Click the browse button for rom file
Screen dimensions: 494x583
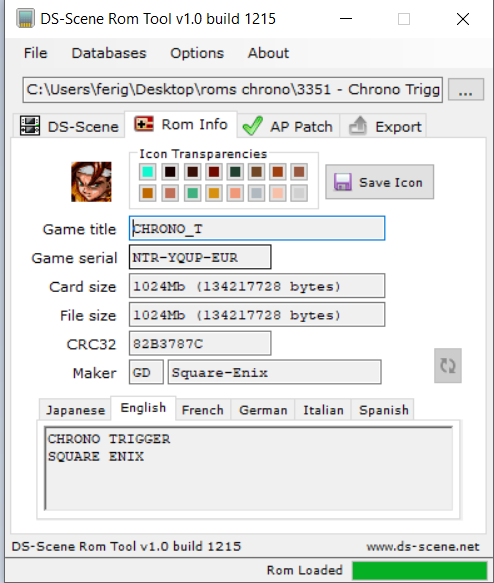point(466,90)
